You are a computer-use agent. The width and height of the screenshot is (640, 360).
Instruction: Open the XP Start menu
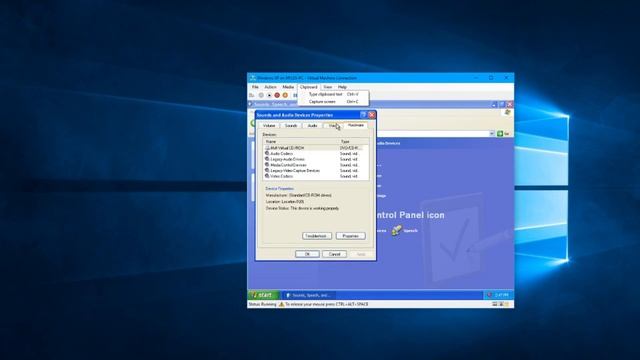pyautogui.click(x=264, y=295)
